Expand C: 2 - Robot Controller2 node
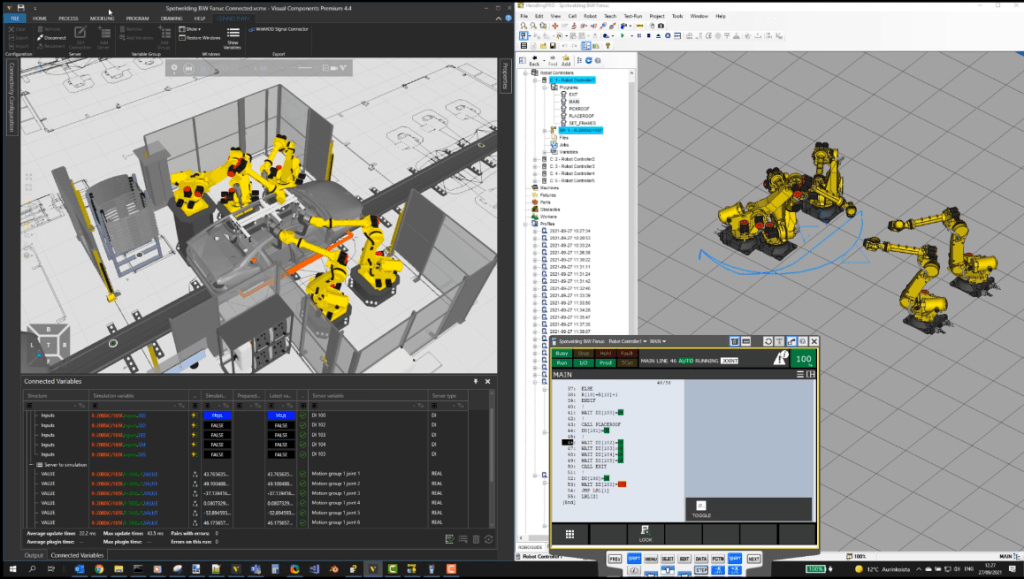This screenshot has width=1024, height=579. click(x=536, y=159)
